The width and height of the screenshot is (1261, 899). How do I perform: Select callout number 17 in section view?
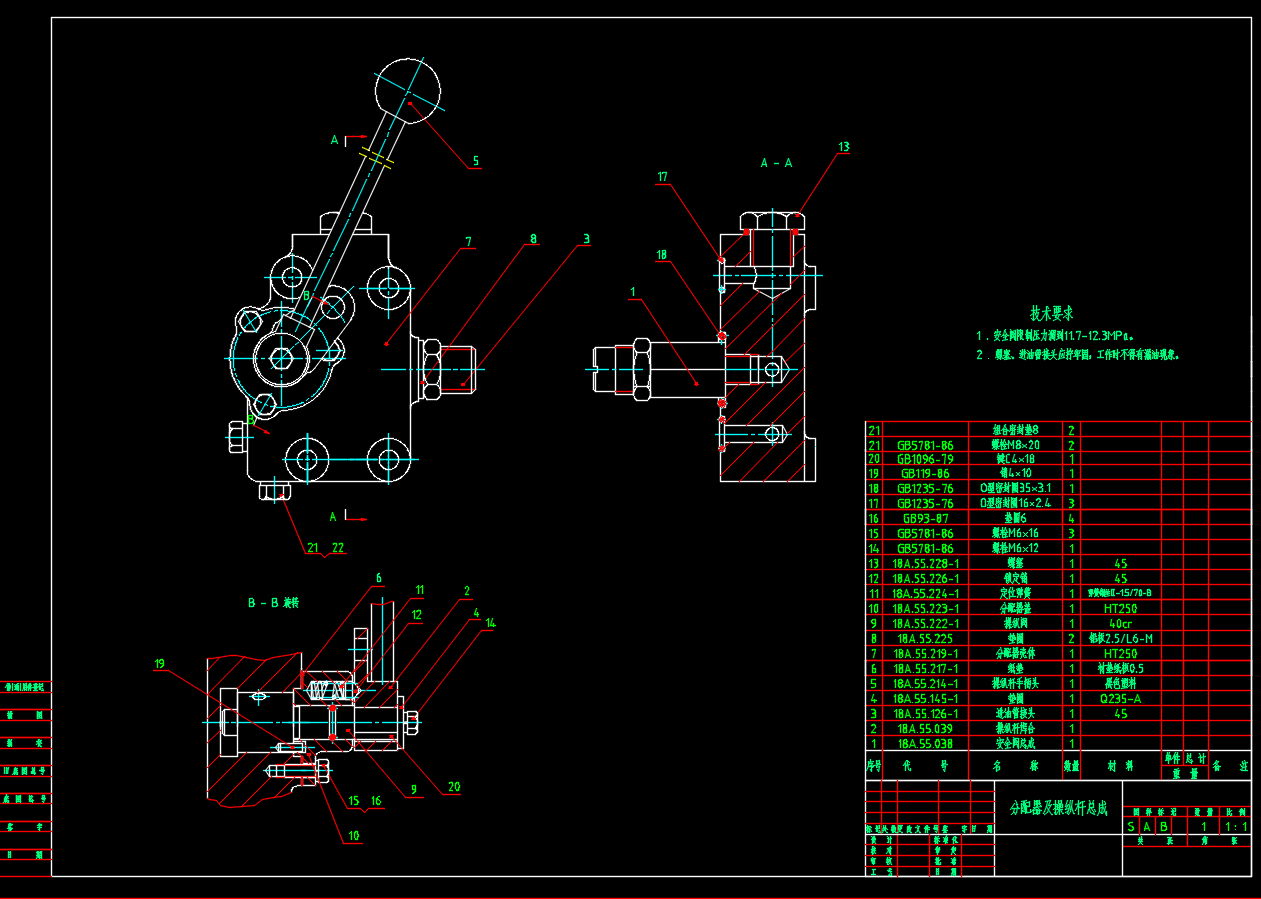click(x=662, y=177)
